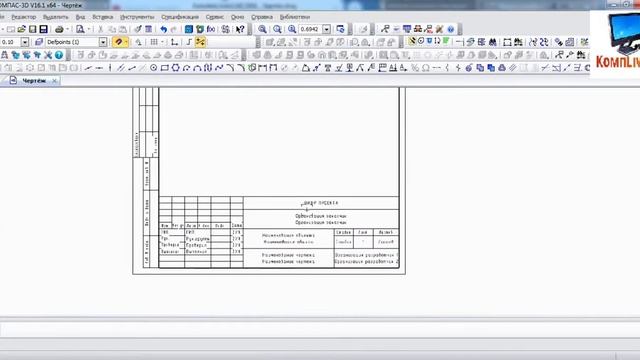Activate the What's This help pointer icon
Screen dimensions: 640x360
(240, 29)
